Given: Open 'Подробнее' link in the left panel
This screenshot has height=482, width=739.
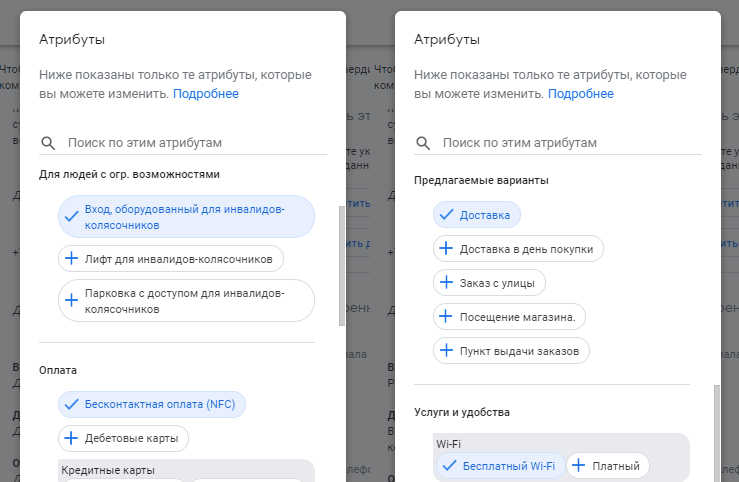Looking at the screenshot, I should [x=206, y=94].
